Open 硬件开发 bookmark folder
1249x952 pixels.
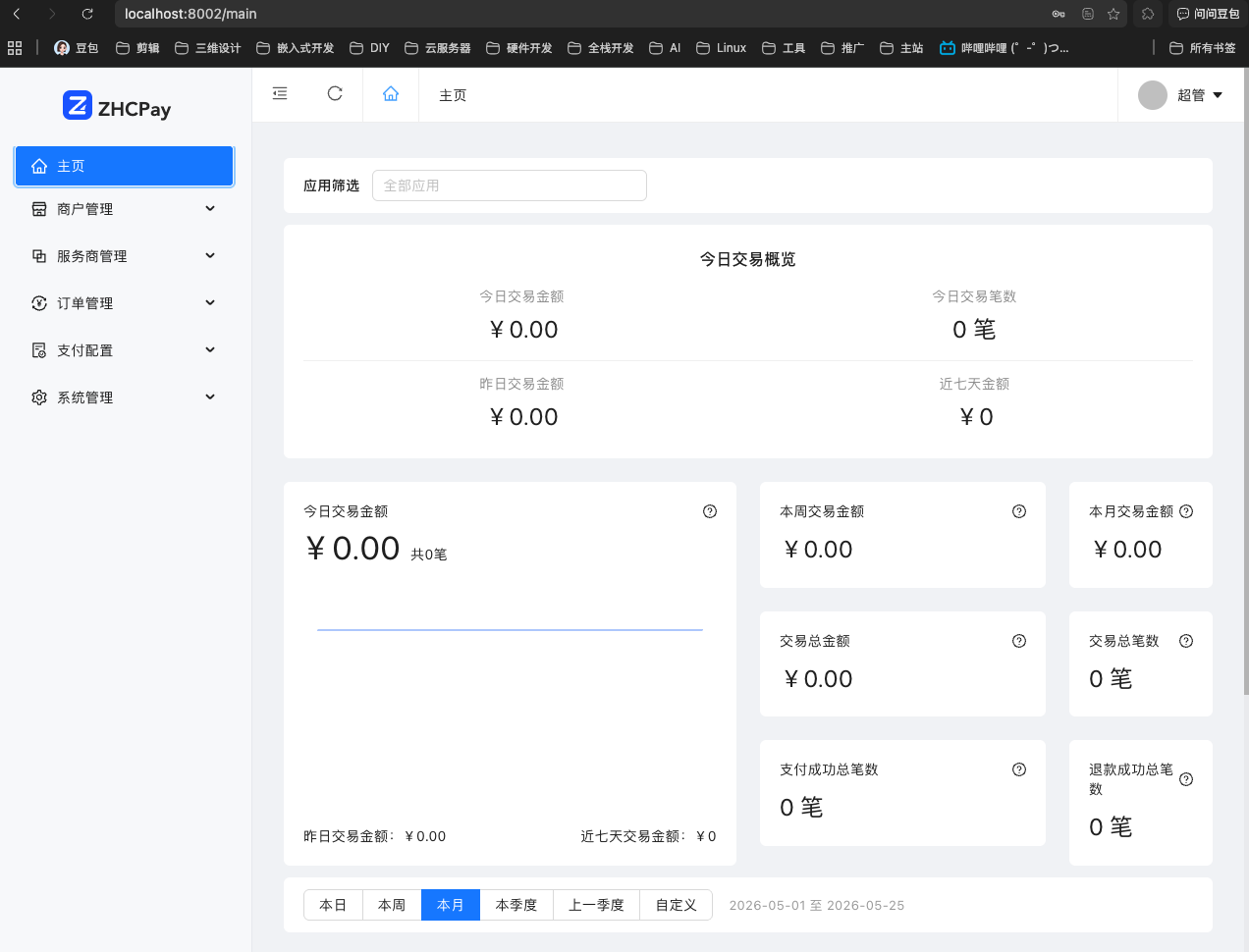click(518, 47)
